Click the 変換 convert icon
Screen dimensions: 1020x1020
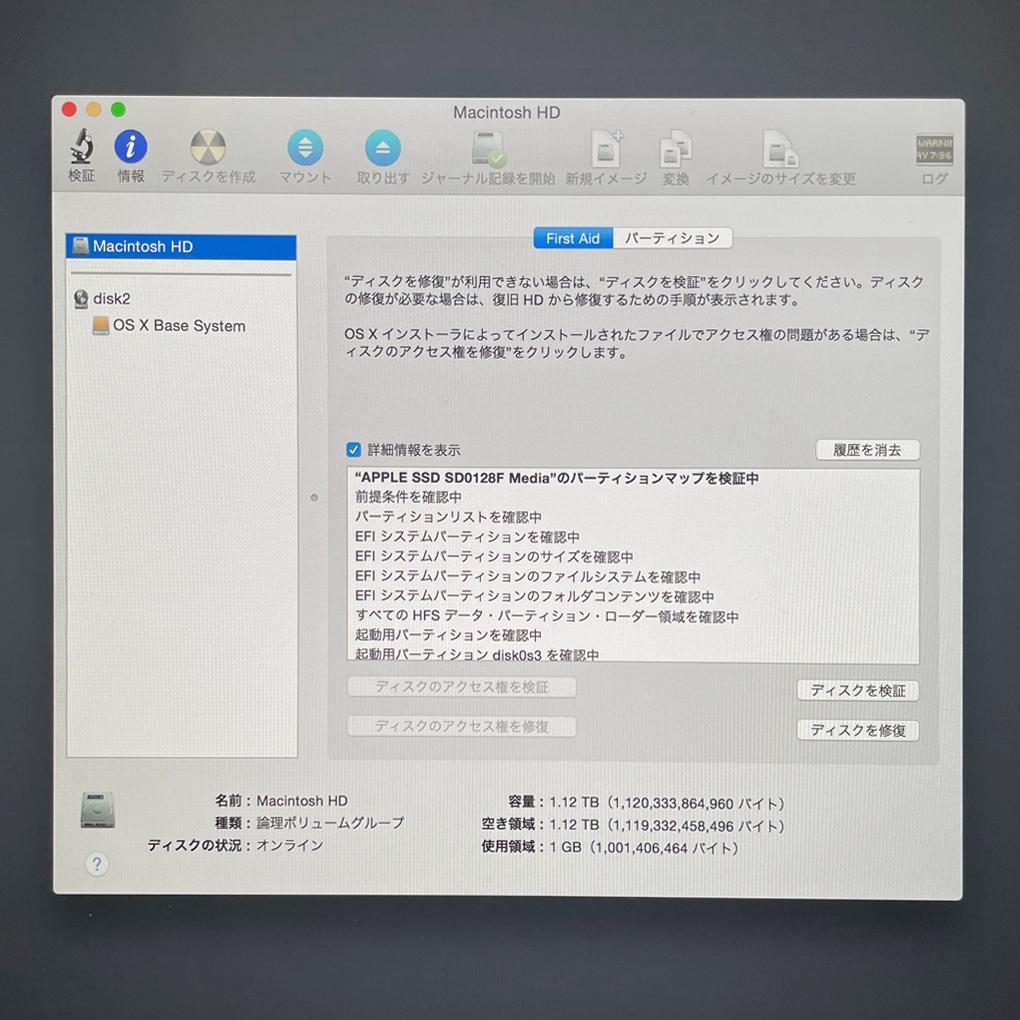[675, 149]
